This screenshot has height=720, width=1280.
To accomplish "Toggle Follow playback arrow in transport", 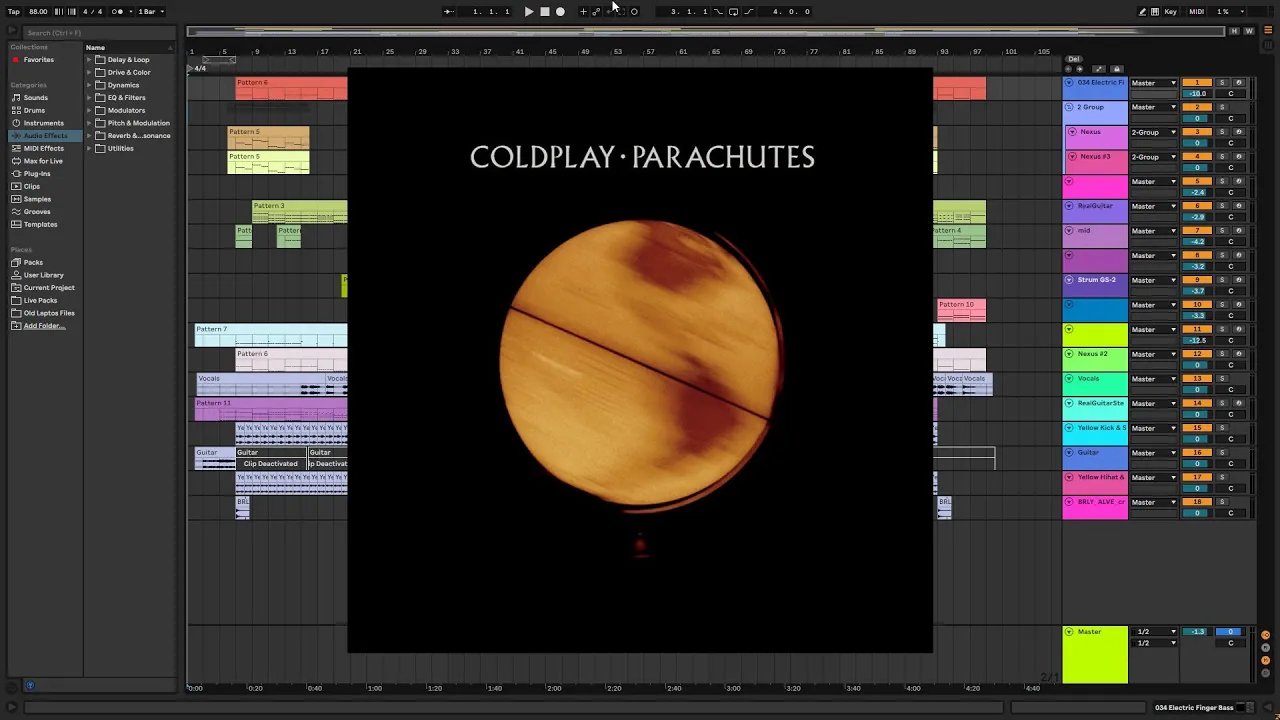I will [x=449, y=12].
